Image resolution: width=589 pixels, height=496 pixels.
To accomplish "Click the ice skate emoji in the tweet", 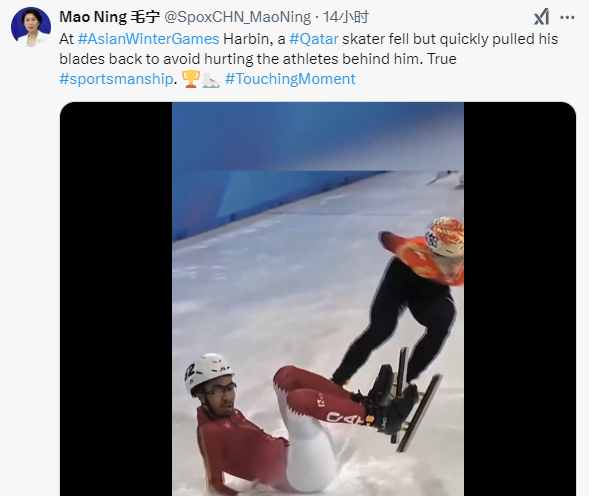I will click(x=211, y=79).
